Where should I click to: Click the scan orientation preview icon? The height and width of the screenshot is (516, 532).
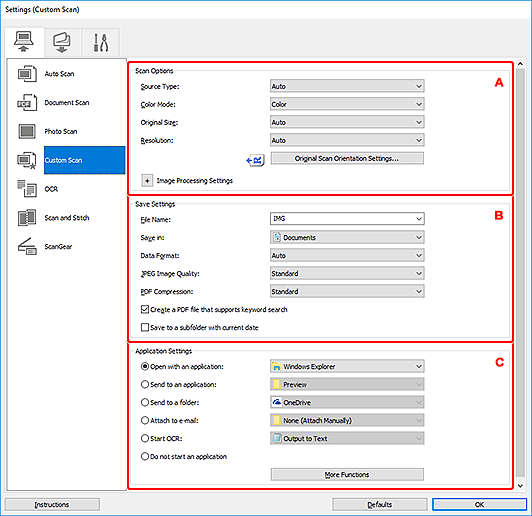point(255,160)
